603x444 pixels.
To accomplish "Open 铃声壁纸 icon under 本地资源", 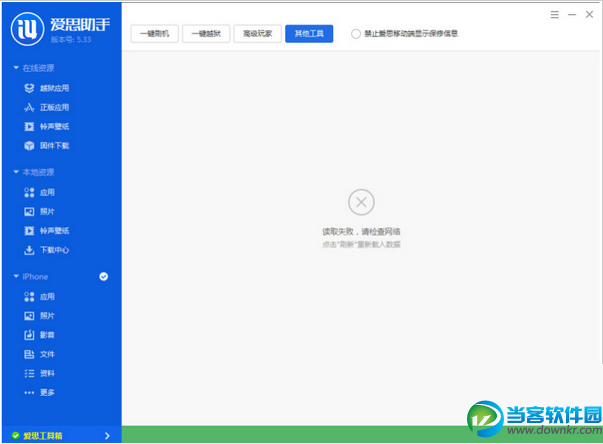I will [x=29, y=231].
